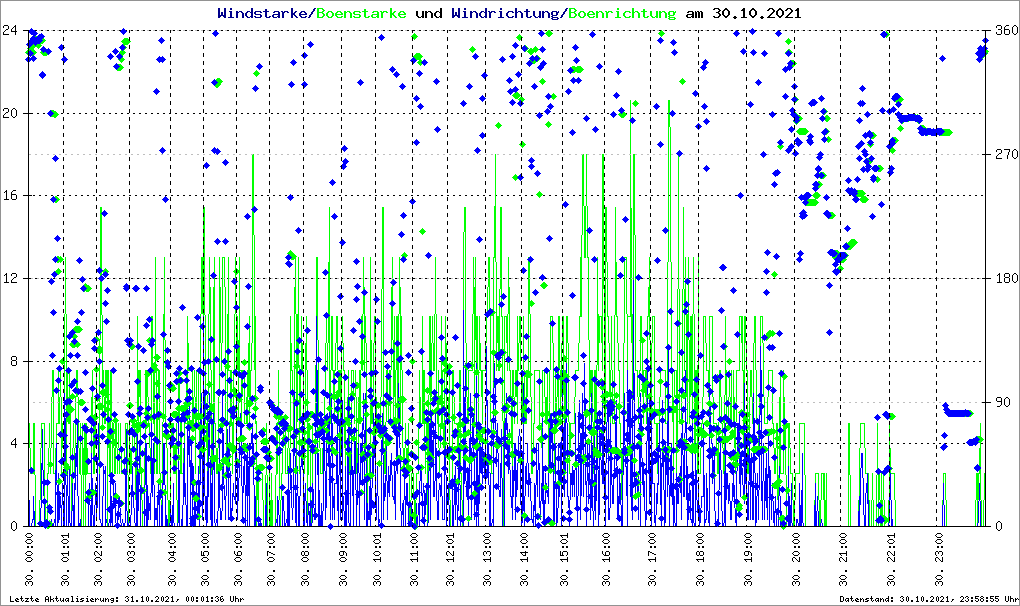The image size is (1020, 606).
Task: Click the '30. 23:00' time axis label
Action: pyautogui.click(x=938, y=561)
